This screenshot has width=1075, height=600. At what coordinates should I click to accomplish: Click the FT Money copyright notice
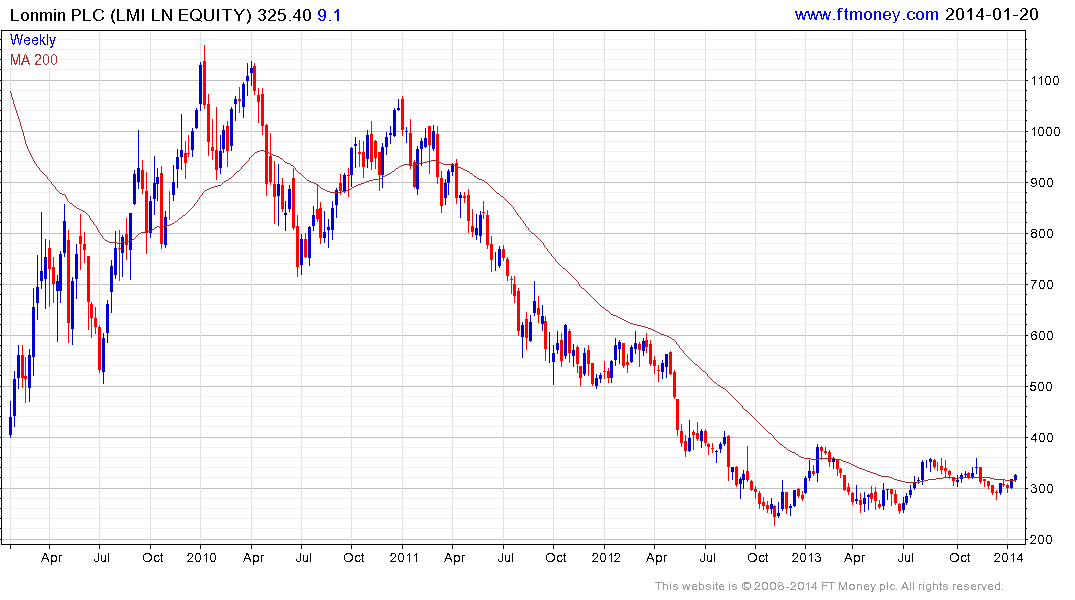coord(829,586)
